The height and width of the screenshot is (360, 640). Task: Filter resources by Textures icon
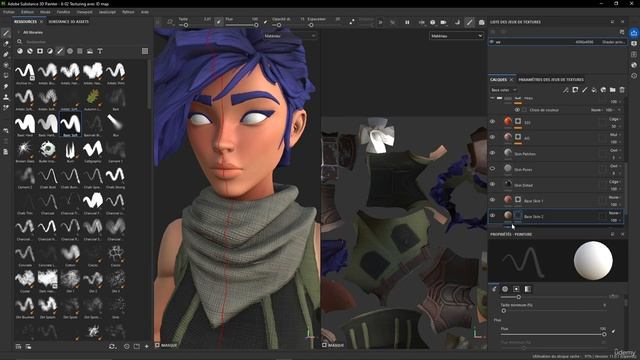click(80, 51)
